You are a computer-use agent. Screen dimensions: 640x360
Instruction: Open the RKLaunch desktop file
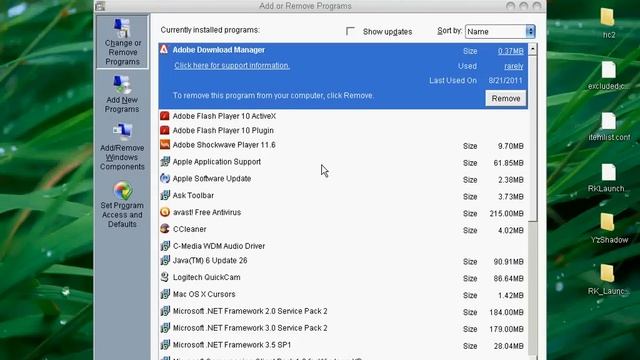(608, 178)
